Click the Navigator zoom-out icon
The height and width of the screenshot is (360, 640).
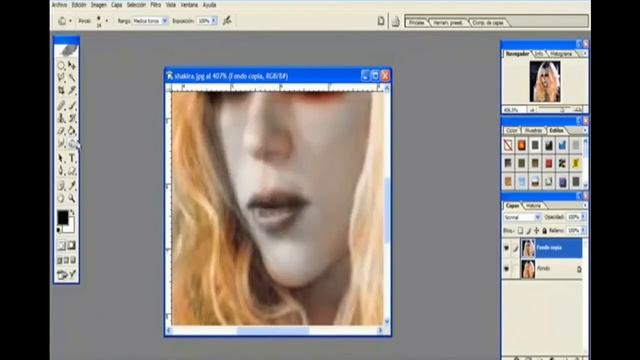tap(532, 110)
